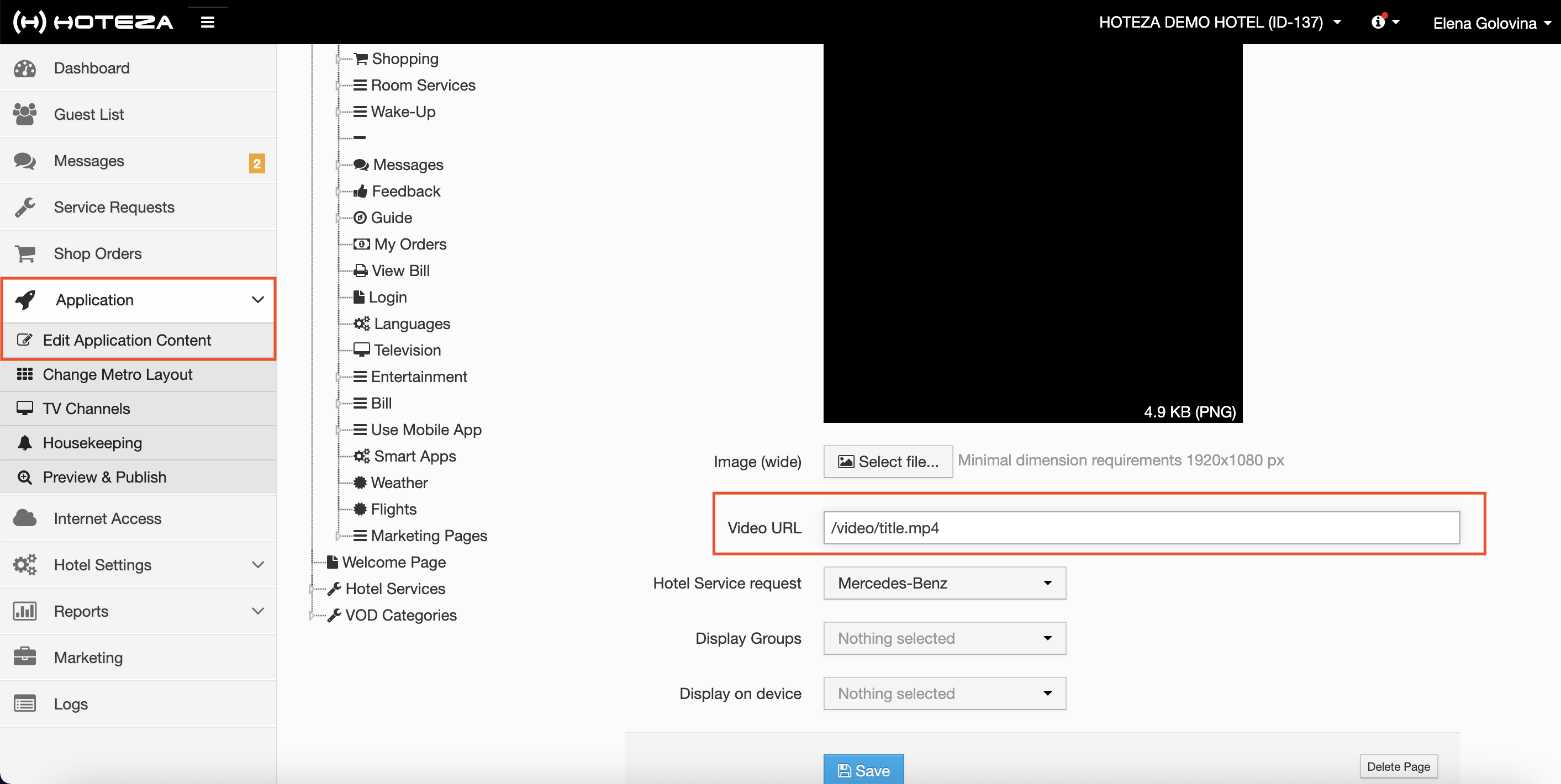Click the Metro Layout grid icon
1561x784 pixels.
(25, 374)
